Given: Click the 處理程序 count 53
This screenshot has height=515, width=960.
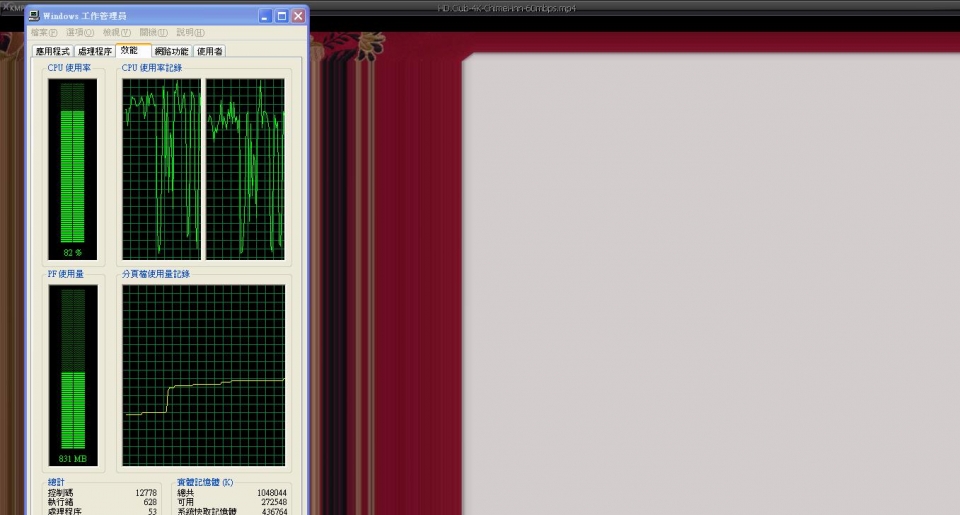Looking at the screenshot, I should point(152,511).
